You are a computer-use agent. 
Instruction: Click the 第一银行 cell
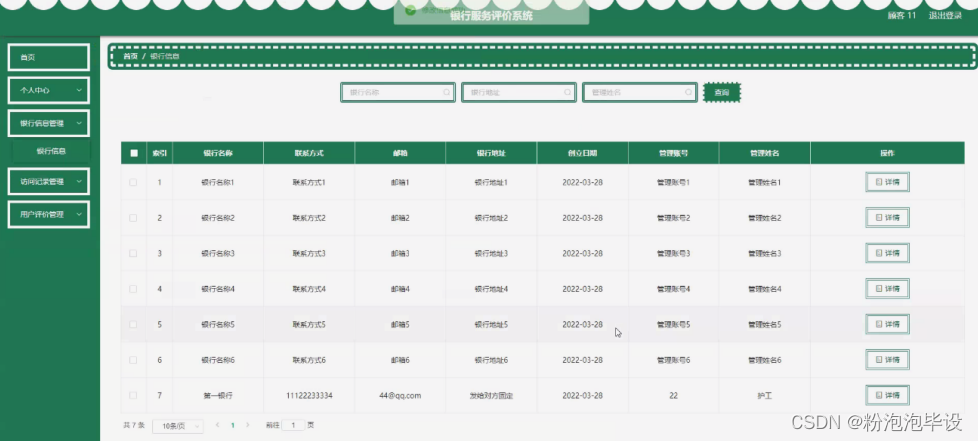[x=218, y=395]
